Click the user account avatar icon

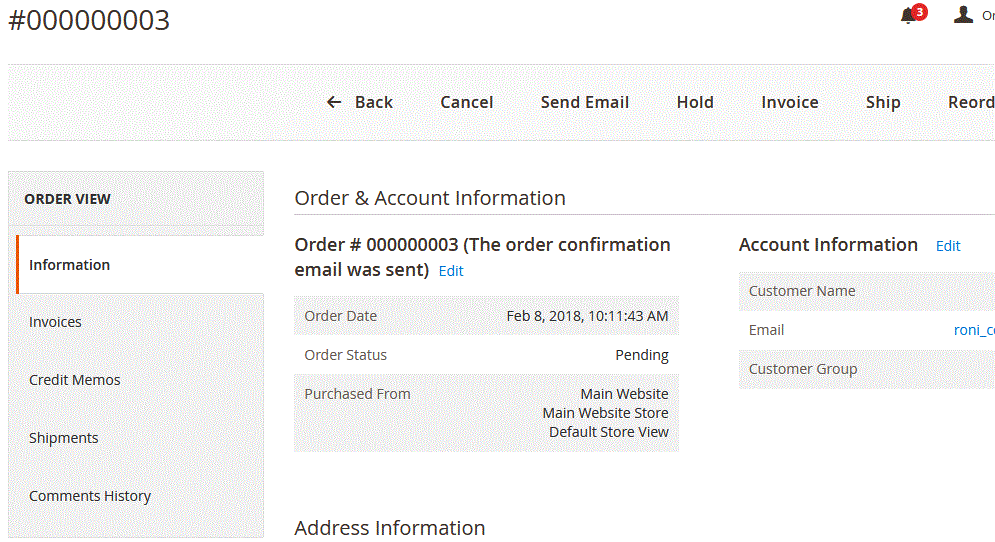pos(963,15)
